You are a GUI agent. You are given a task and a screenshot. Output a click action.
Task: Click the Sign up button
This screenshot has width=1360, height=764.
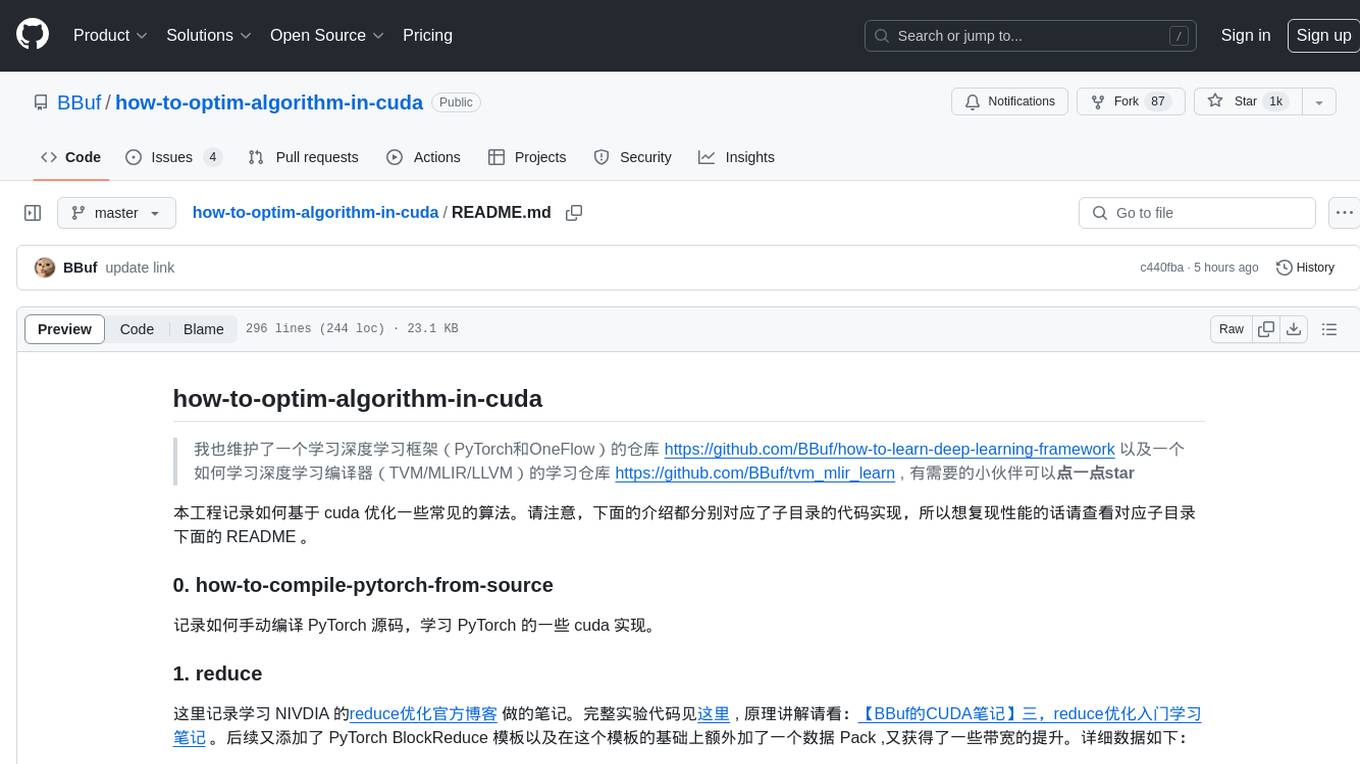tap(1323, 35)
